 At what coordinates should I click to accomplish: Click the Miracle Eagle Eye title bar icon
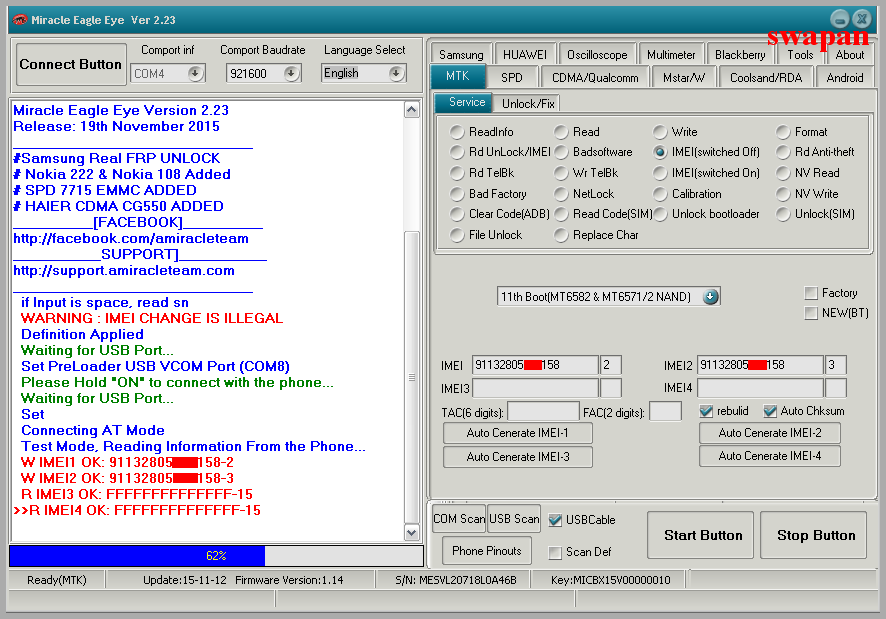click(x=20, y=20)
